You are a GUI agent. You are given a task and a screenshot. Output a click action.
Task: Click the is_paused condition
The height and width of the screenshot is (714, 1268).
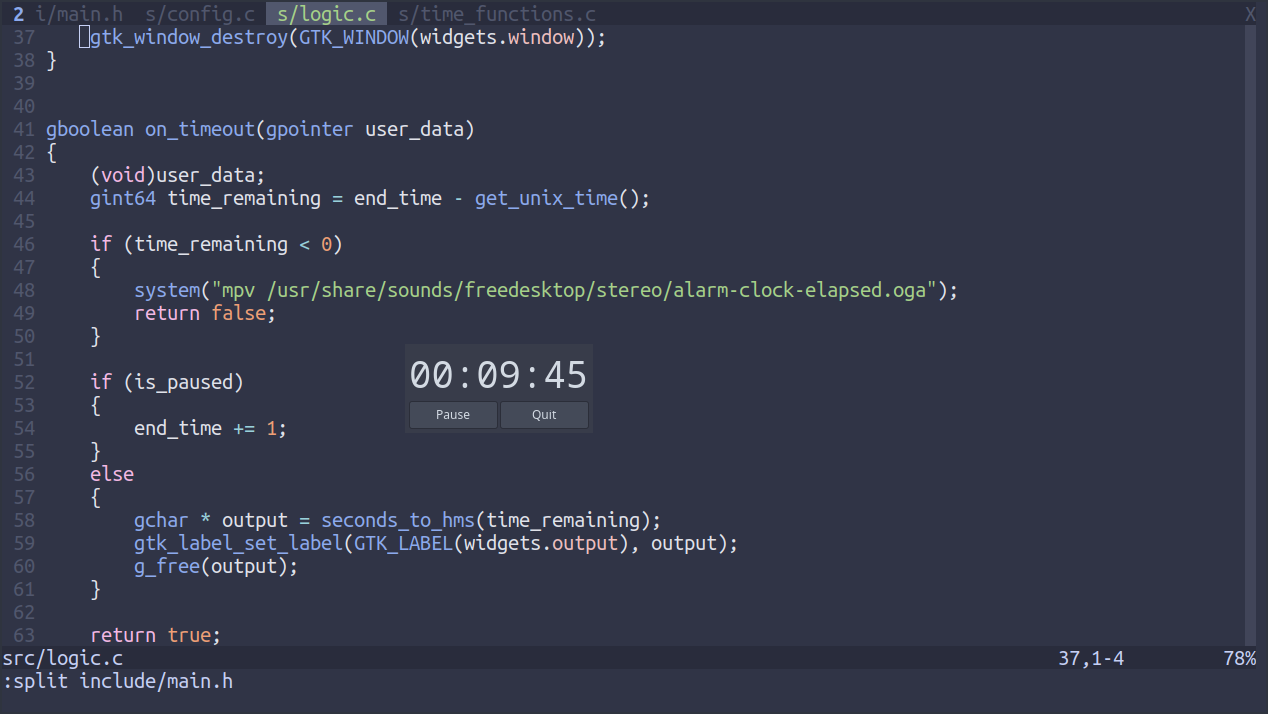tap(183, 382)
